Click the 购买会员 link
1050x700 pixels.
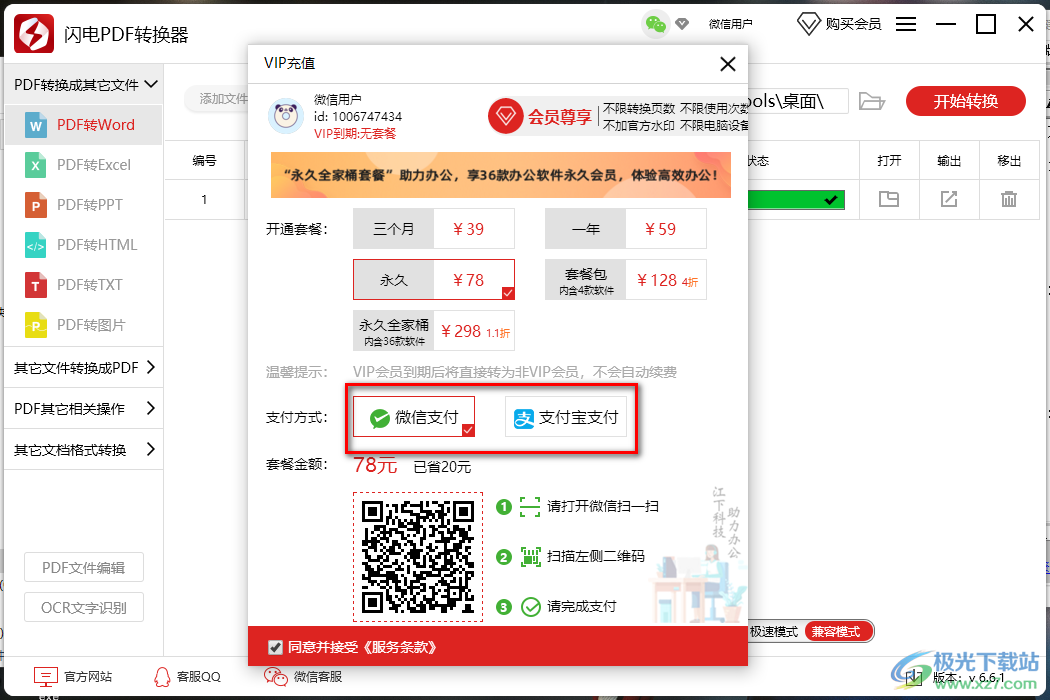[853, 25]
